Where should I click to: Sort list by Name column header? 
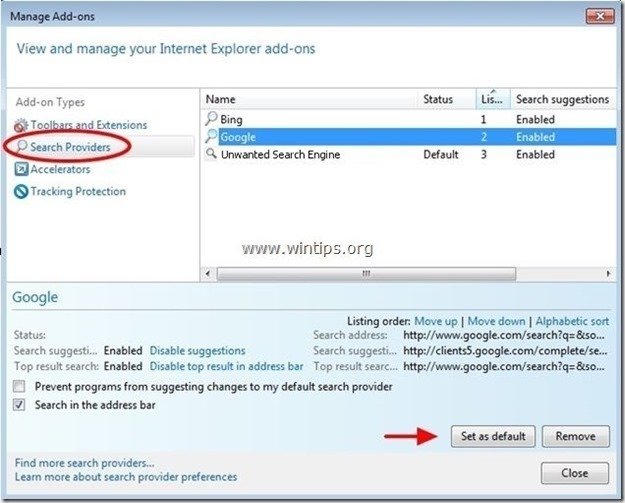[x=309, y=99]
